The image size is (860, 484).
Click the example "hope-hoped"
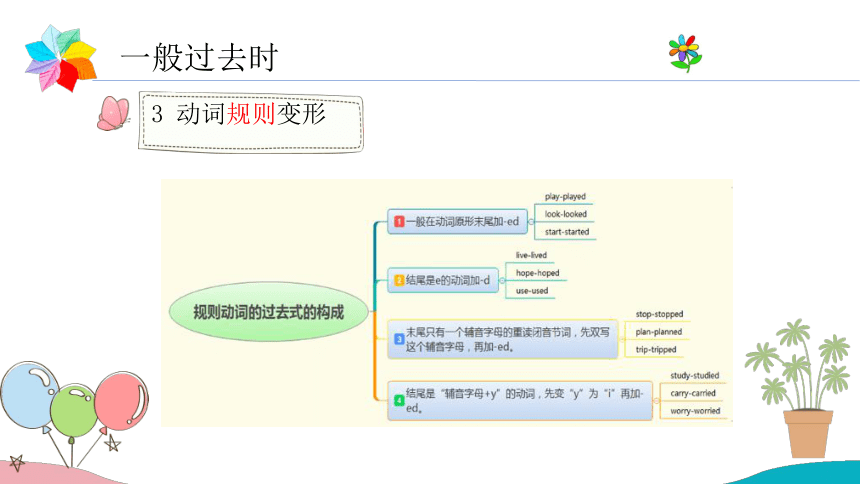pyautogui.click(x=538, y=273)
